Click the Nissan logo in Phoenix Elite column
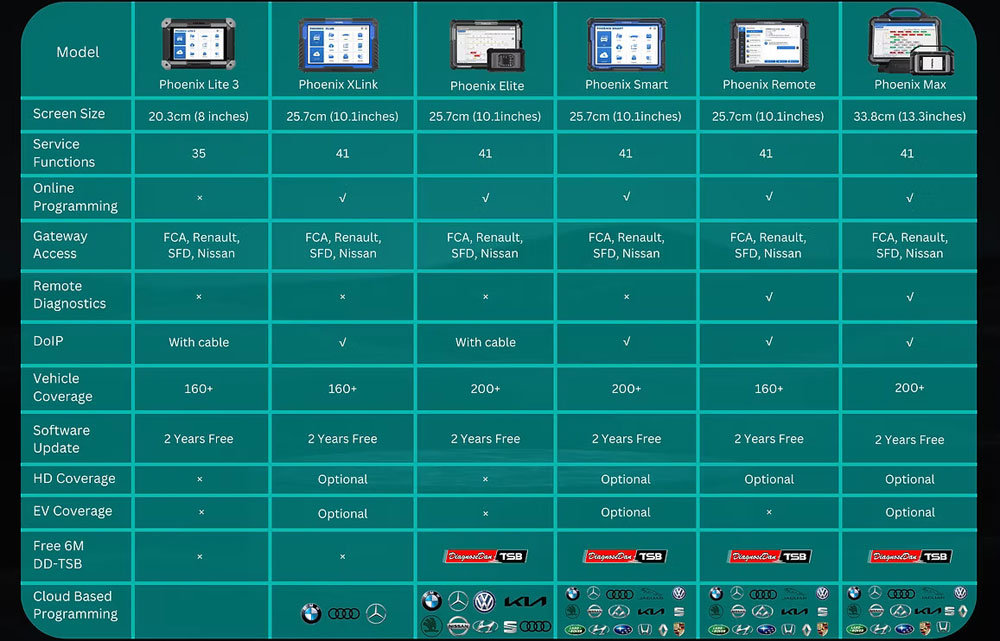 click(458, 626)
